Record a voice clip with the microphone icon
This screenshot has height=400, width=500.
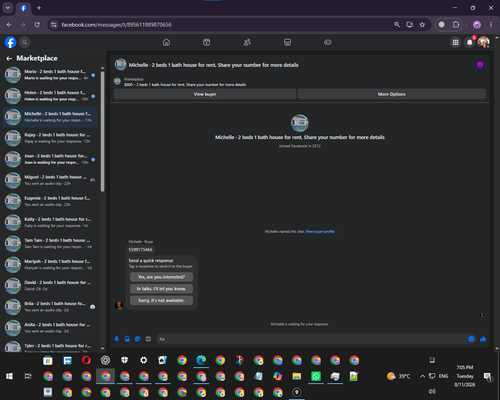pyautogui.click(x=117, y=339)
